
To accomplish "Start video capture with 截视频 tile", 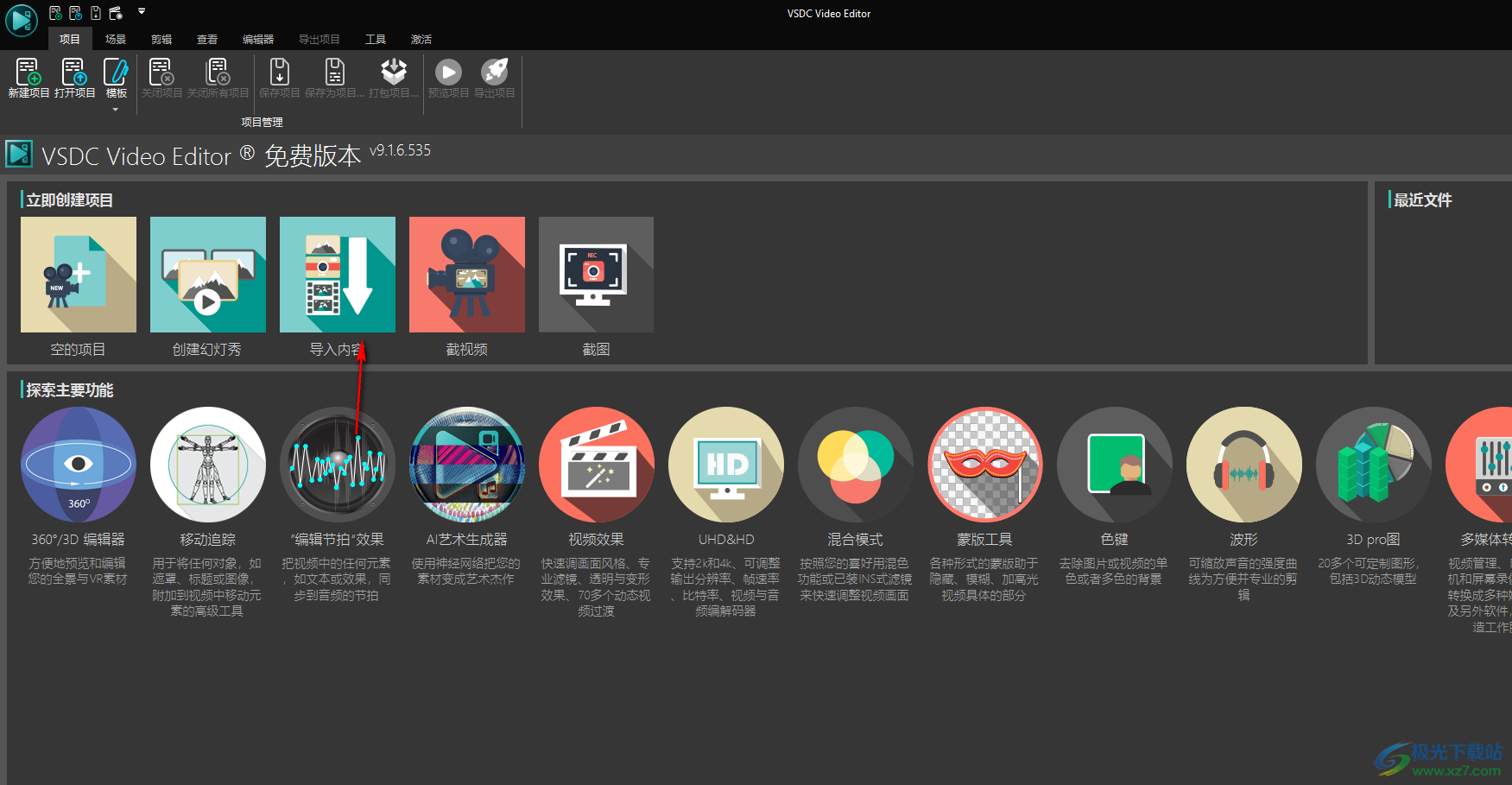I will click(467, 275).
